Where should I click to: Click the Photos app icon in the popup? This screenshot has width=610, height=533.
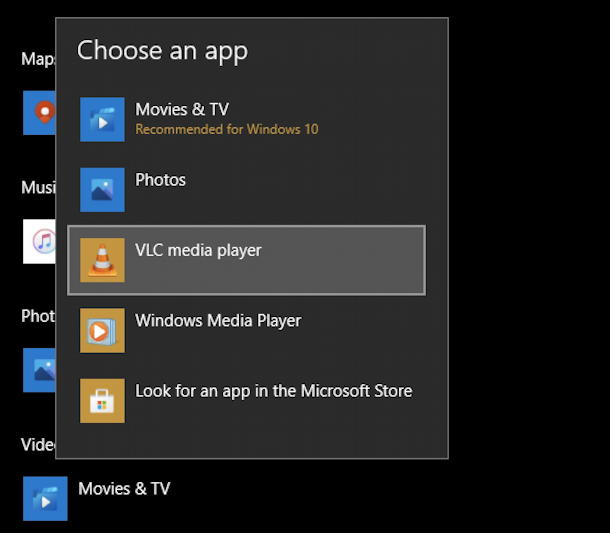102,190
